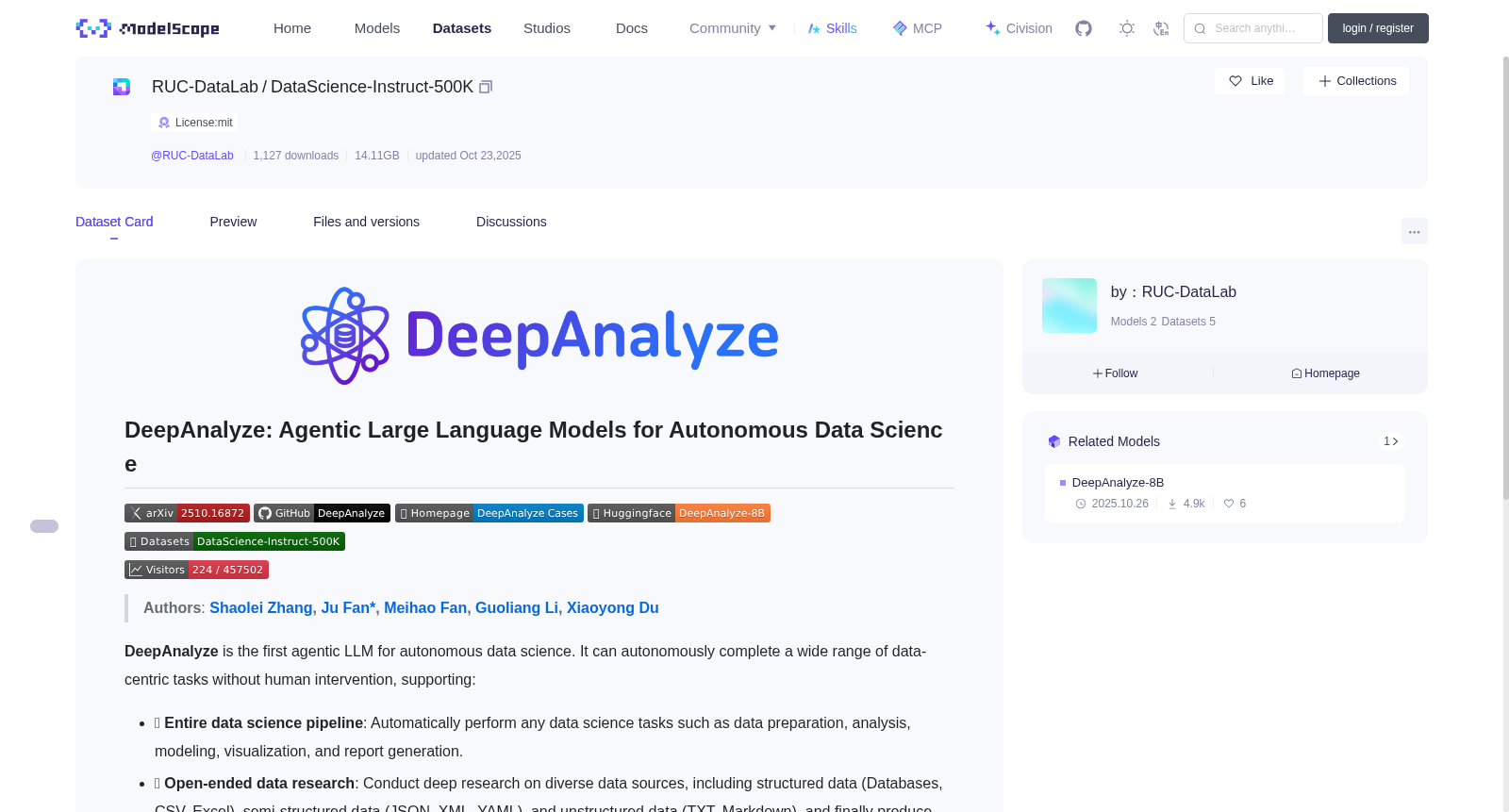1509x812 pixels.
Task: Click the Homepage DeepAnalyze Cases badge
Action: point(489,513)
